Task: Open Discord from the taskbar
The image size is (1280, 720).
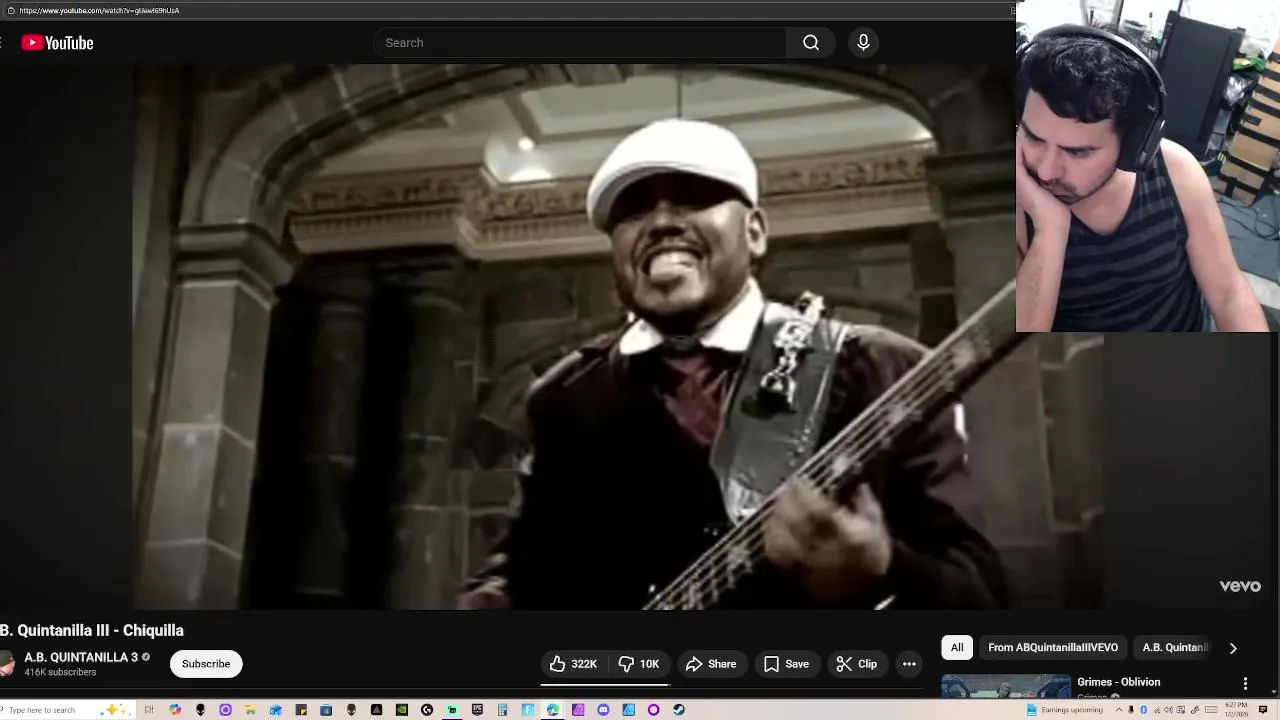Action: 603,710
